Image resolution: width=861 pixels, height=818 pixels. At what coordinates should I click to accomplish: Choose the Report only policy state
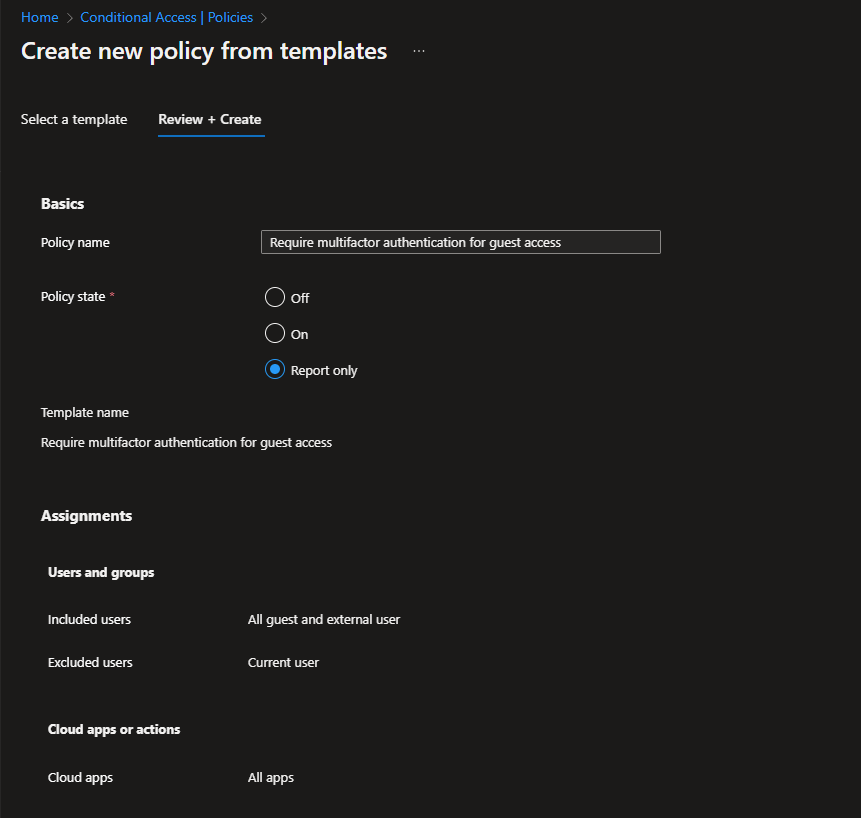coord(275,370)
